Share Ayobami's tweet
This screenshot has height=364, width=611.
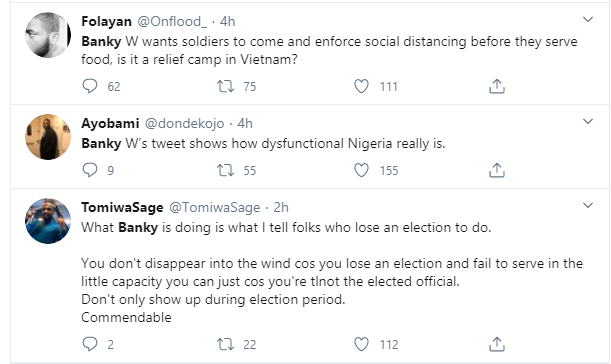[497, 170]
